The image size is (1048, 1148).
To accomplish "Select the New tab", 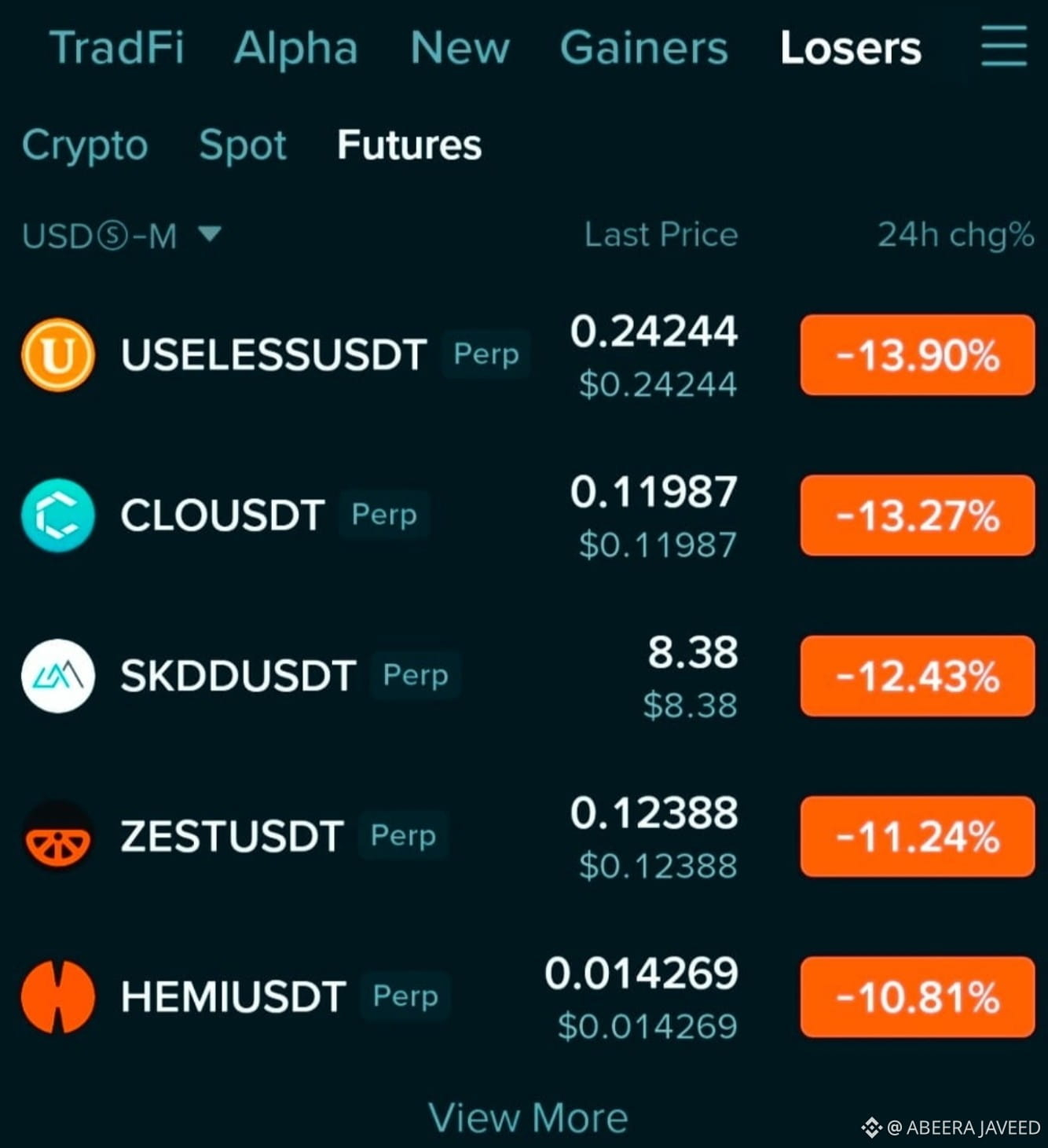I will point(460,47).
